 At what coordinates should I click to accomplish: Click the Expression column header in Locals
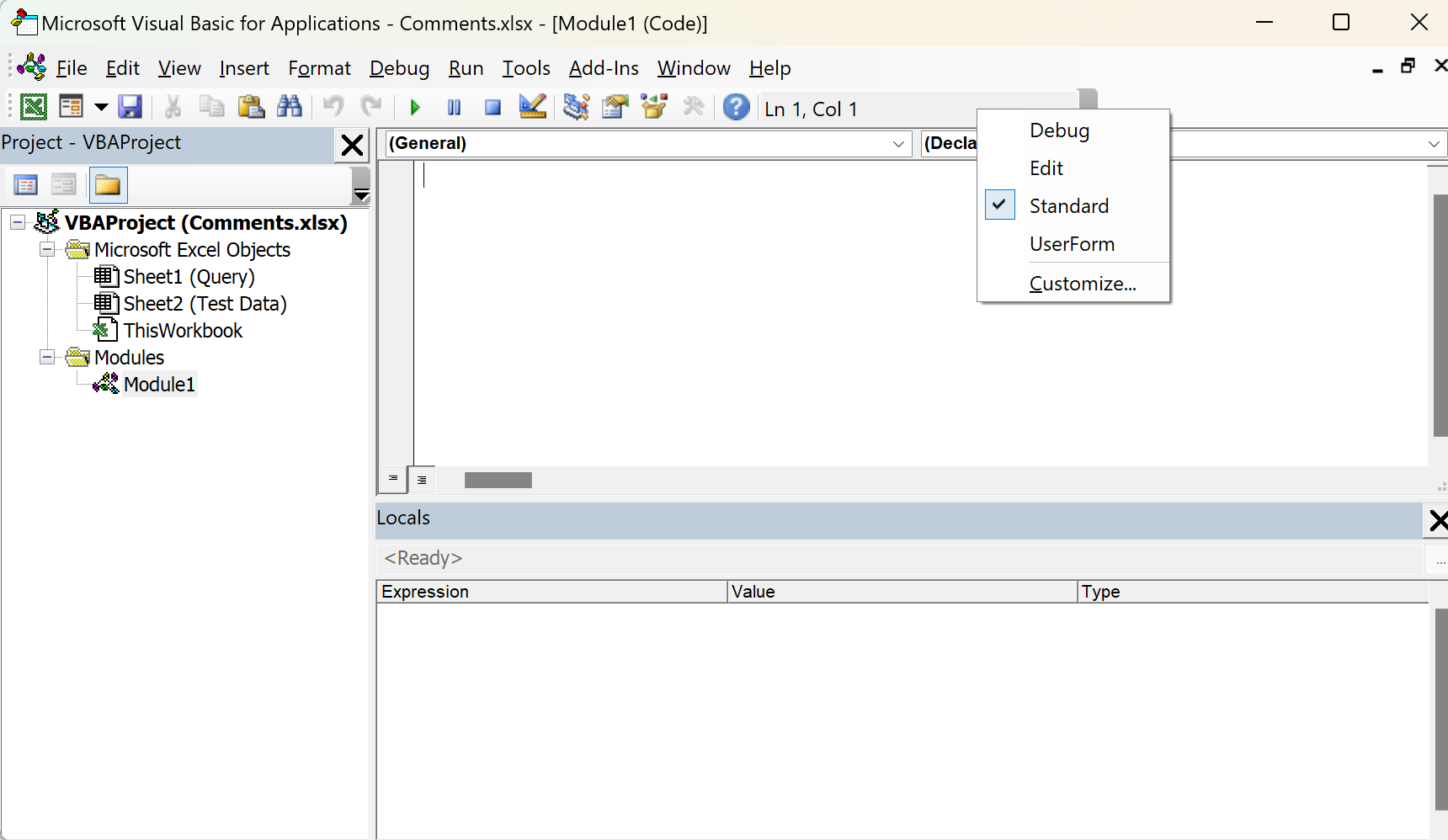click(x=551, y=592)
